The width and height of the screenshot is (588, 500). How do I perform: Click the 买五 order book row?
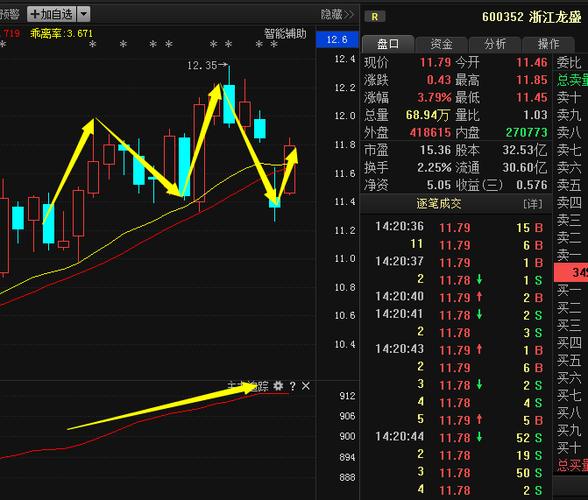tap(571, 360)
